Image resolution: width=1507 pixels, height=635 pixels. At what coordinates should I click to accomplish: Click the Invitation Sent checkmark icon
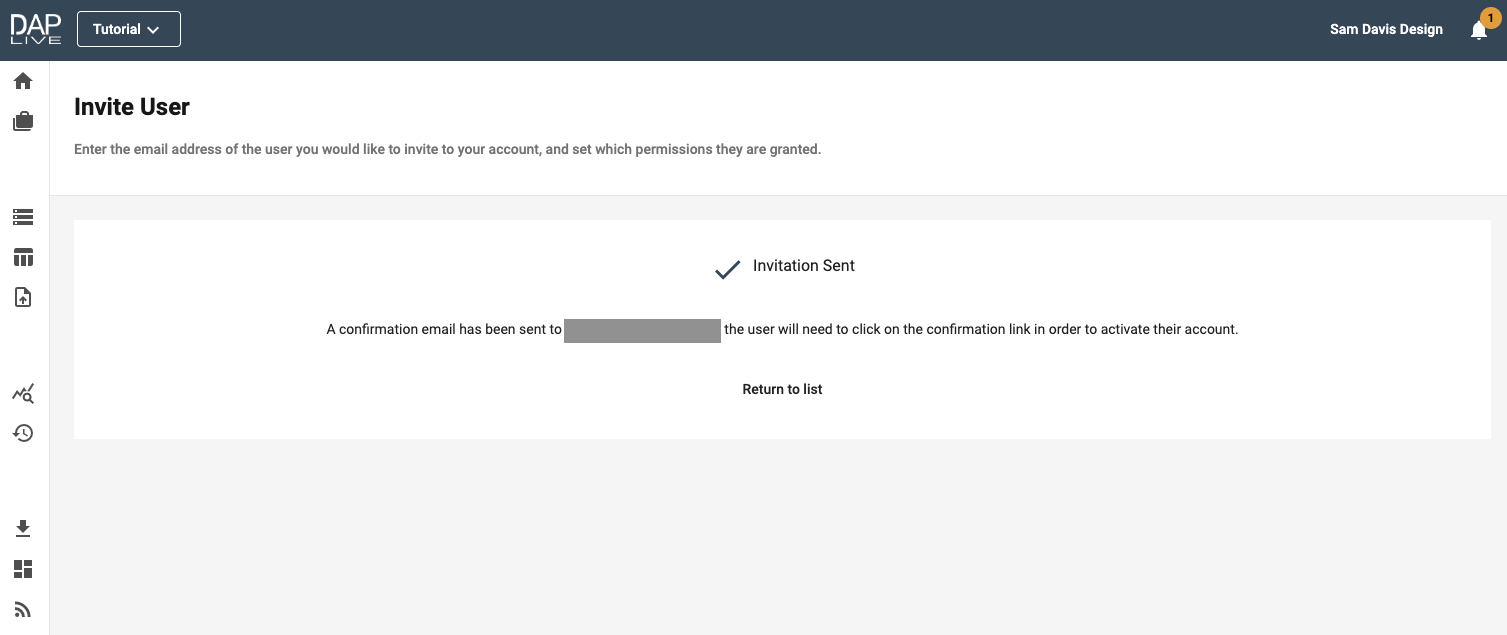[x=727, y=269]
